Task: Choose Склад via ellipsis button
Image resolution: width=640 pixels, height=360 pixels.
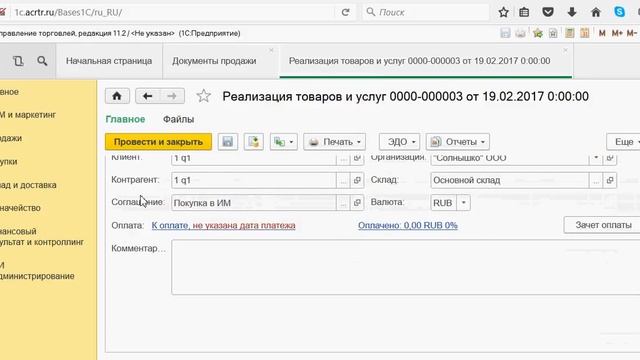Action: tap(596, 180)
